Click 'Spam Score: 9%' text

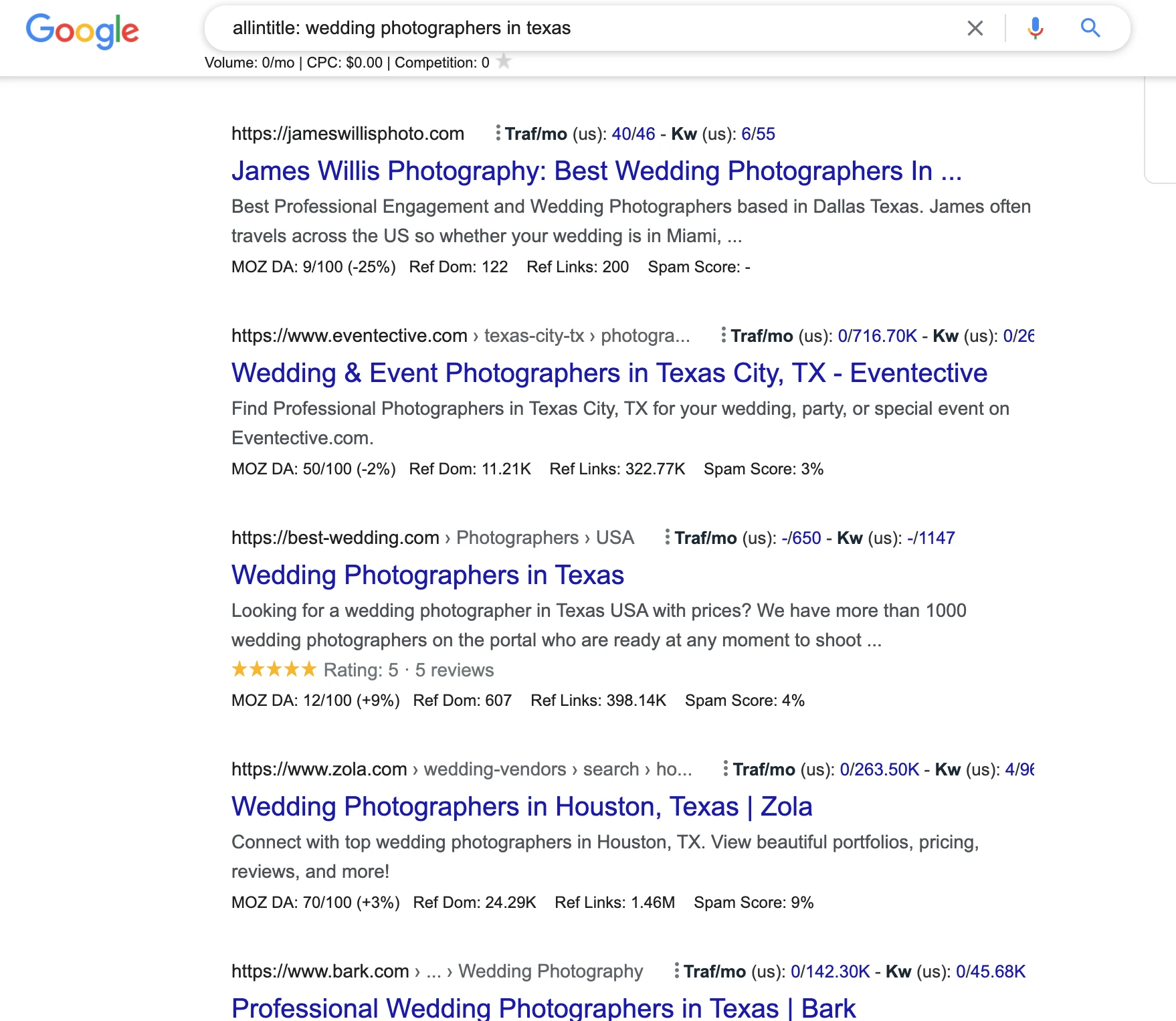754,903
